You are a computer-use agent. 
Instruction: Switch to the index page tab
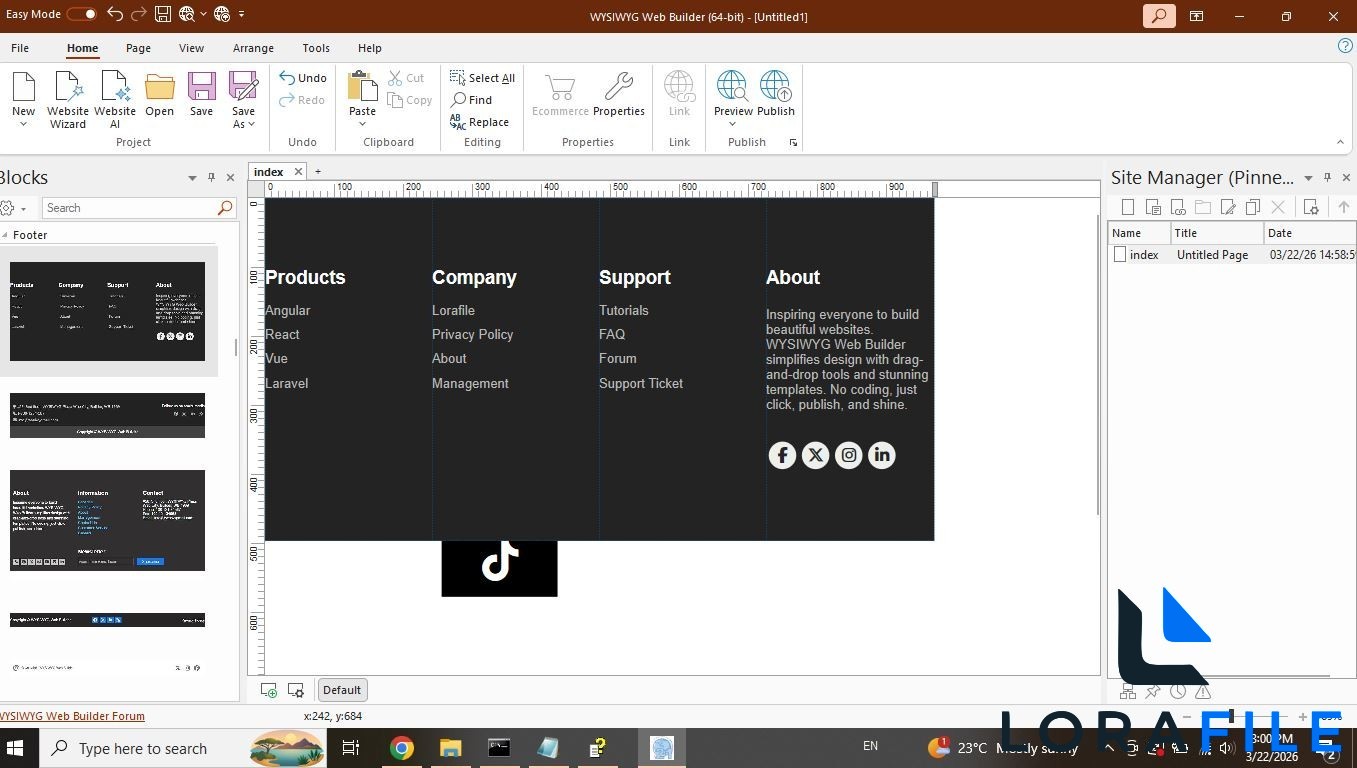point(267,171)
